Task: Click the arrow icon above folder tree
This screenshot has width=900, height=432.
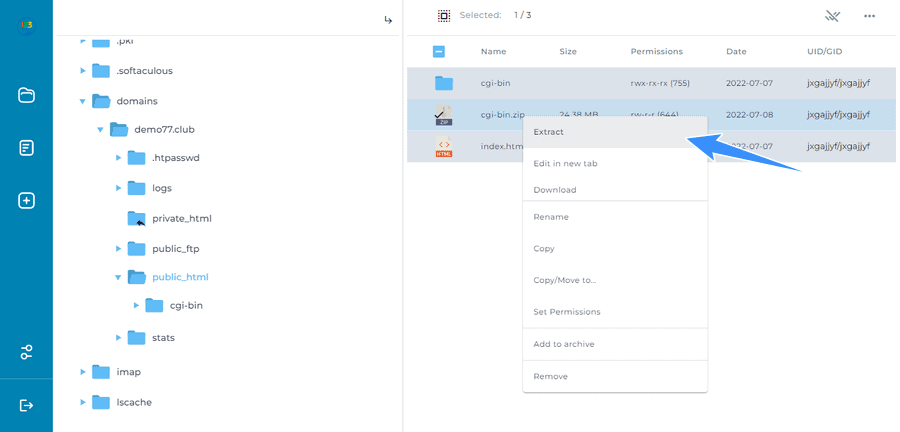Action: 388,20
